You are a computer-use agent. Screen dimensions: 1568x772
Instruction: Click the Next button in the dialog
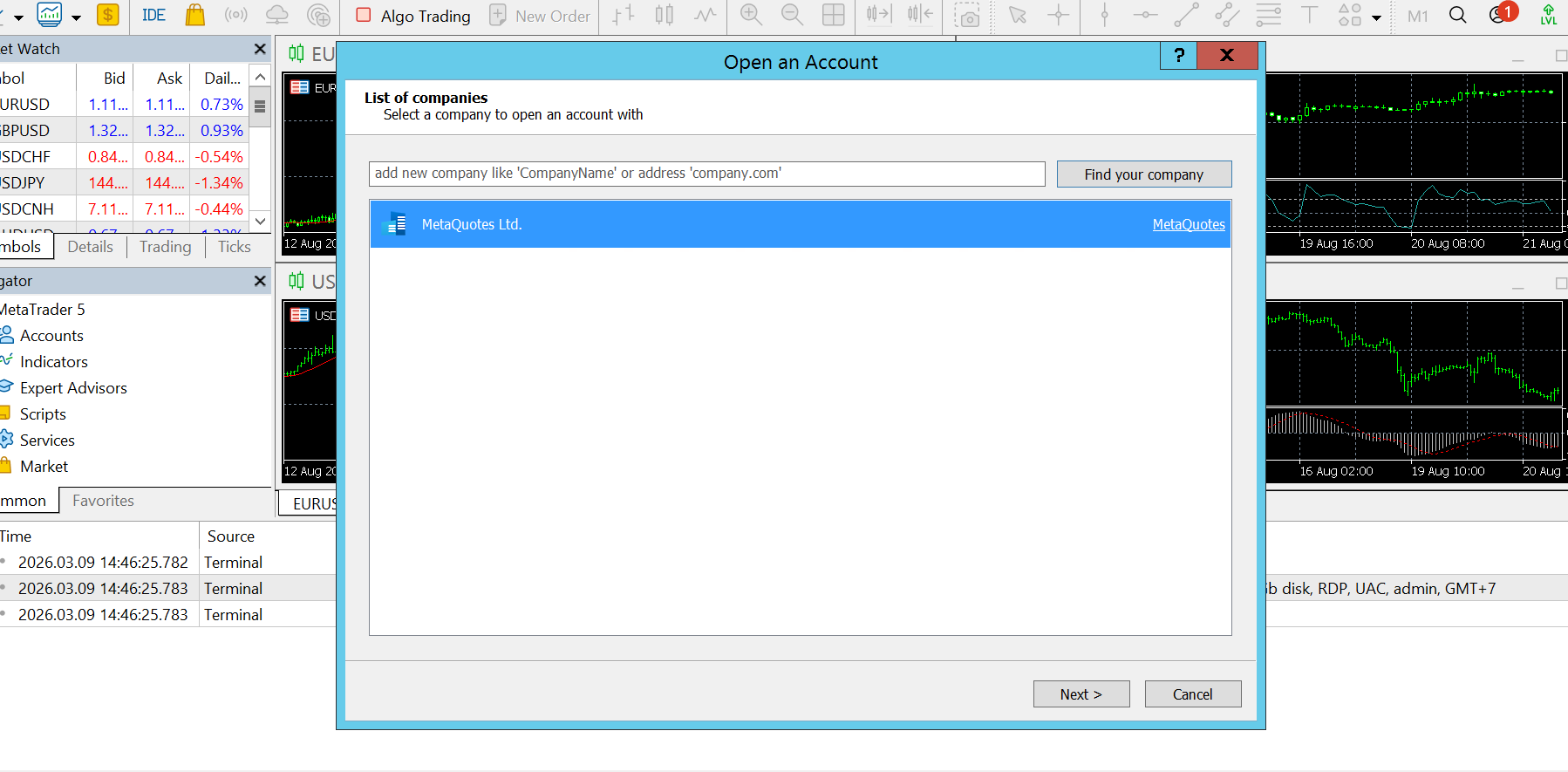pyautogui.click(x=1081, y=694)
